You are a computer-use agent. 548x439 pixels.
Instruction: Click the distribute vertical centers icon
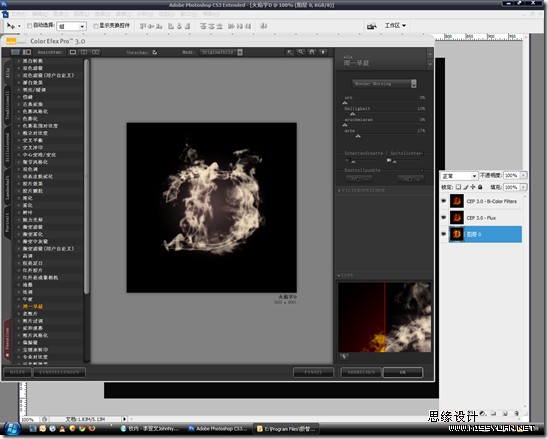[x=211, y=26]
